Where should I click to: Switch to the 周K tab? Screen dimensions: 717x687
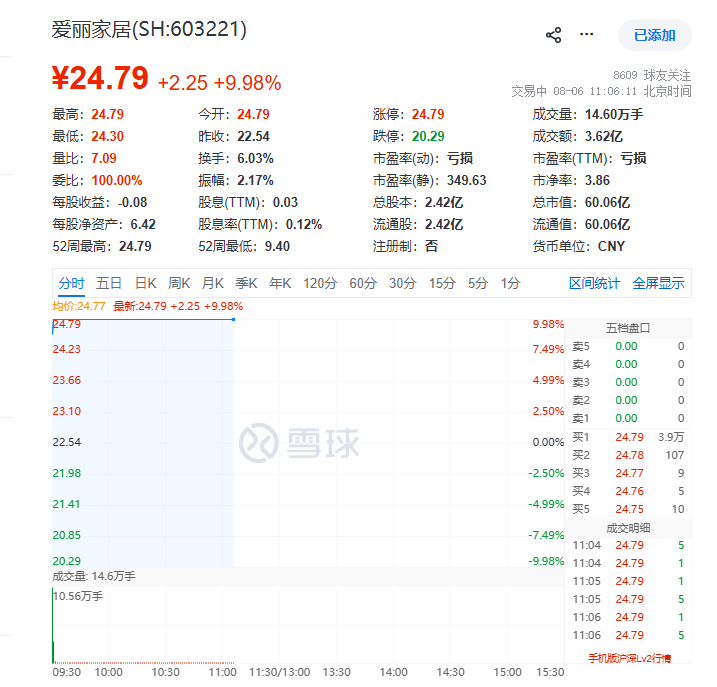(x=179, y=284)
